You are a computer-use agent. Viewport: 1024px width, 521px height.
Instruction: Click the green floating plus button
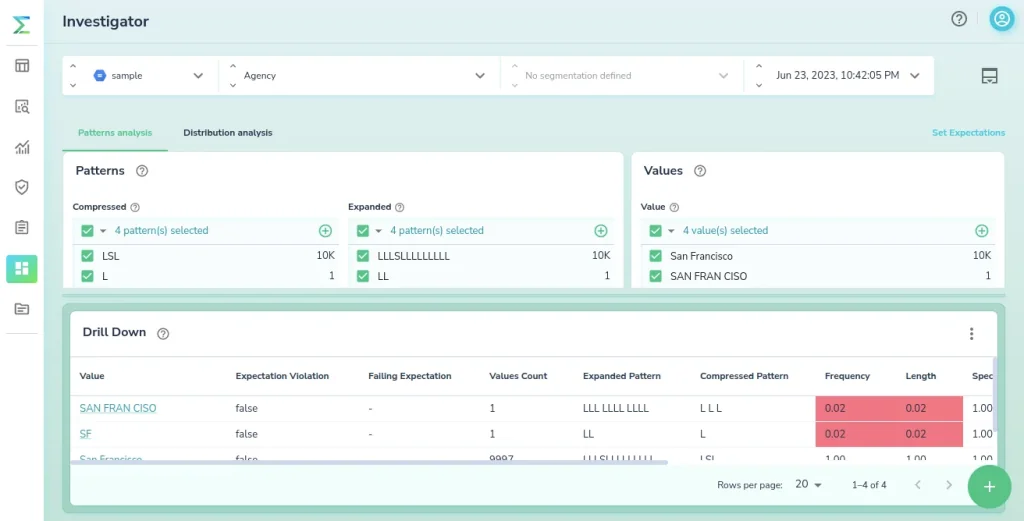(x=989, y=486)
